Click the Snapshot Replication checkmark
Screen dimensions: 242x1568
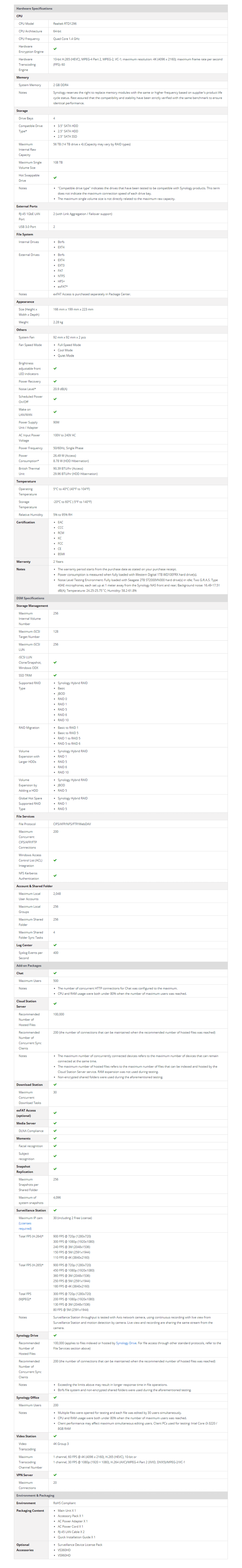[x=55, y=1169]
